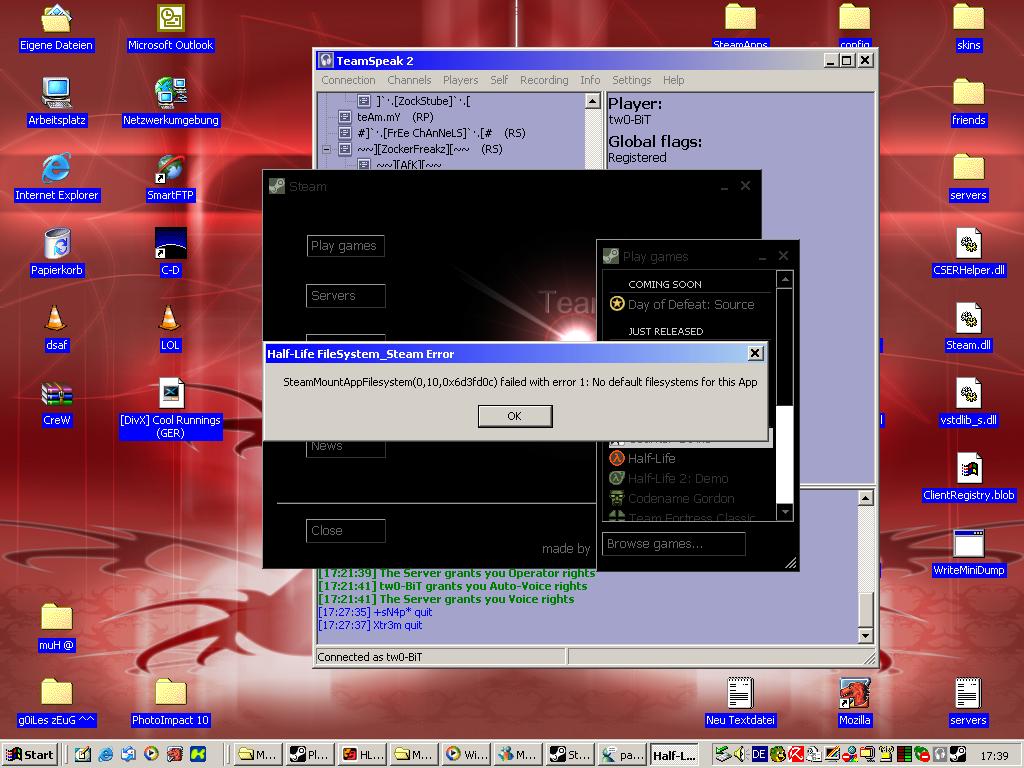Select Microsoft Outlook desktop icon
The width and height of the screenshot is (1024, 768).
click(x=170, y=29)
